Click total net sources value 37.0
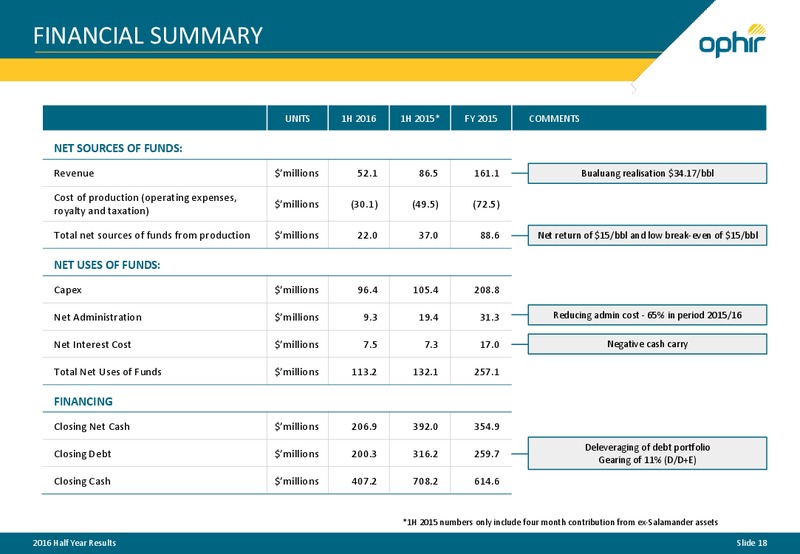 pos(428,235)
